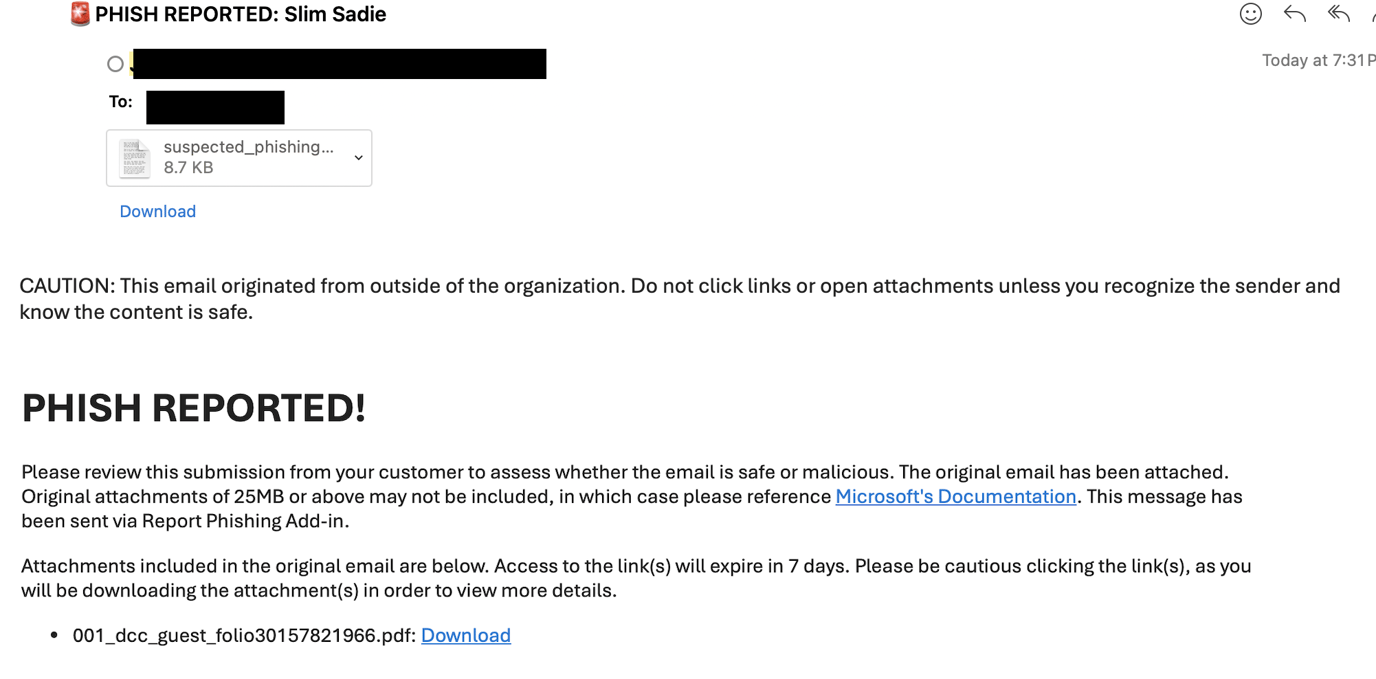Screen dimensions: 1376x679
Task: Select the circular sender selection radio
Action: [115, 63]
